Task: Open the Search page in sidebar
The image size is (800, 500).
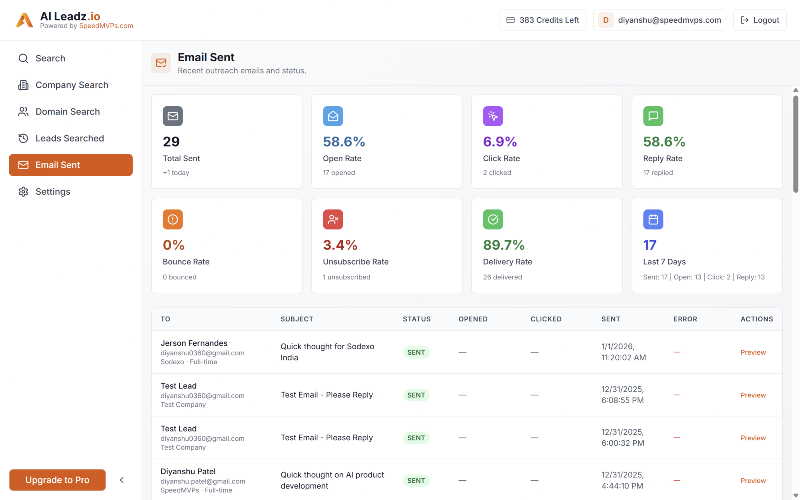Action: pyautogui.click(x=50, y=58)
